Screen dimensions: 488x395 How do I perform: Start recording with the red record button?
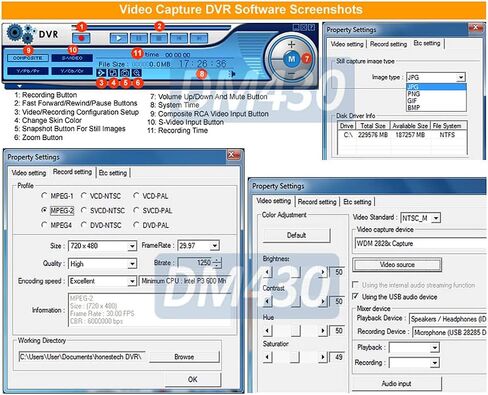(81, 38)
